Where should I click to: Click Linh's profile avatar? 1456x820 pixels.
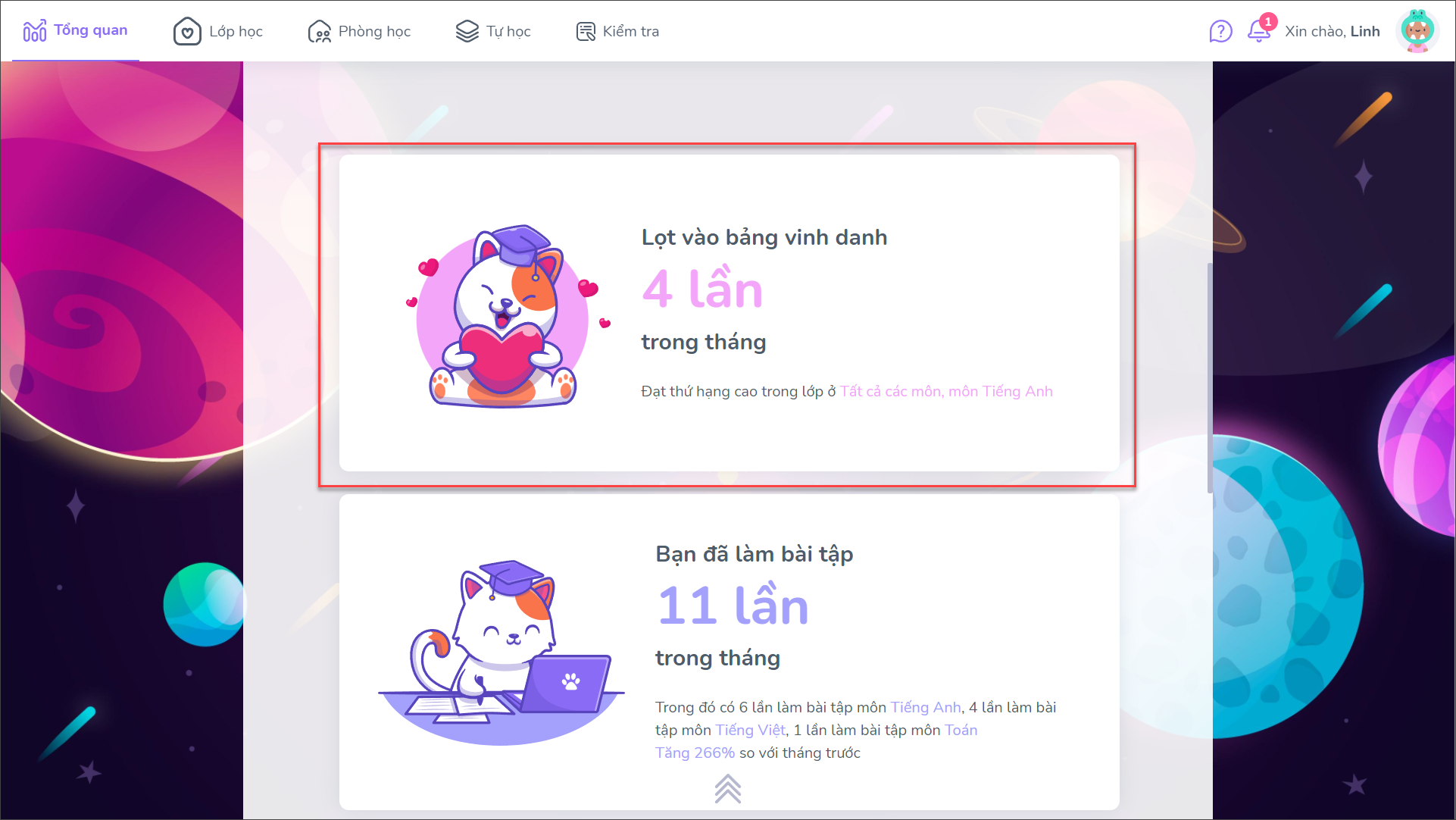tap(1417, 31)
